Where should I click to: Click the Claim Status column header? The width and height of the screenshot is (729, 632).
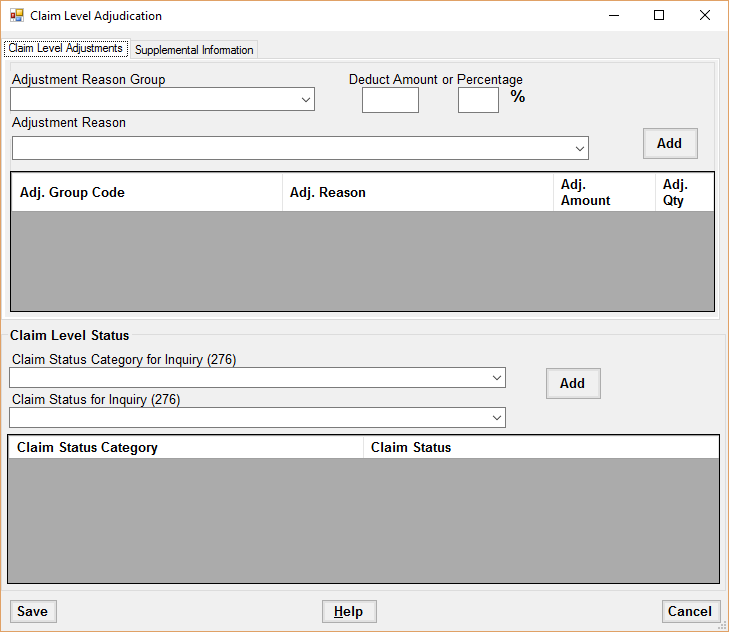(540, 447)
